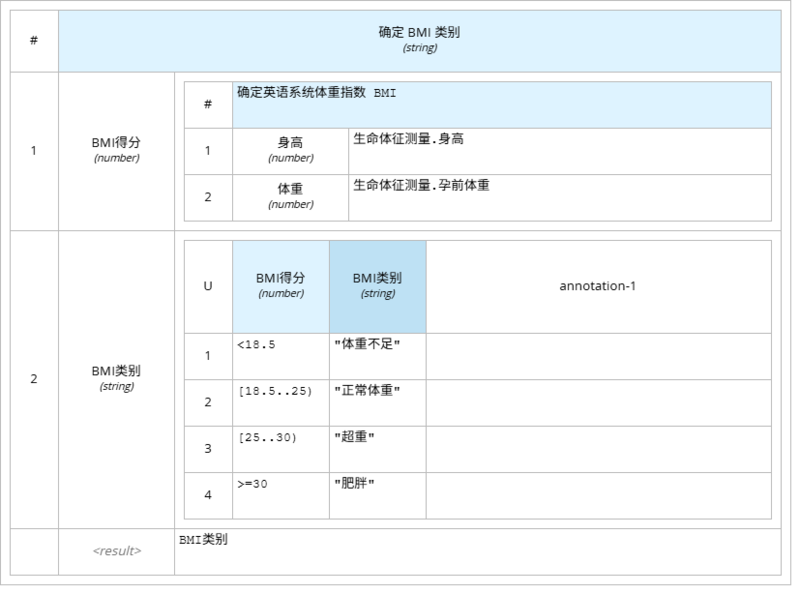Click the 确定英语系统体重指数 BMI function header

(501, 105)
